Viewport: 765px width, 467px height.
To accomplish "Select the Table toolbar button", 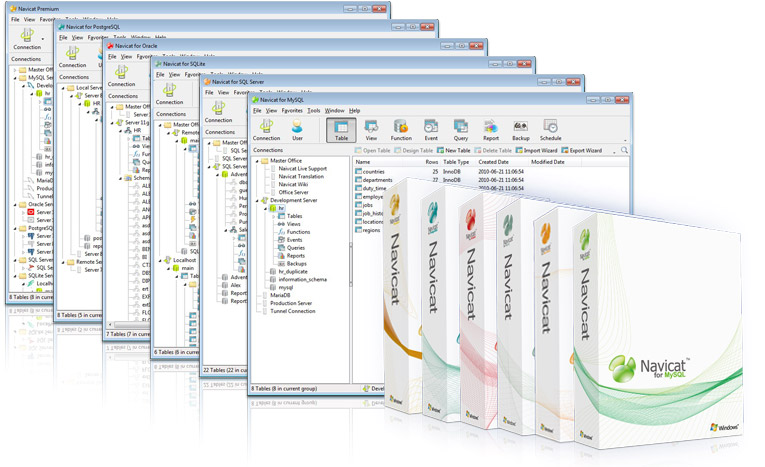I will click(341, 130).
